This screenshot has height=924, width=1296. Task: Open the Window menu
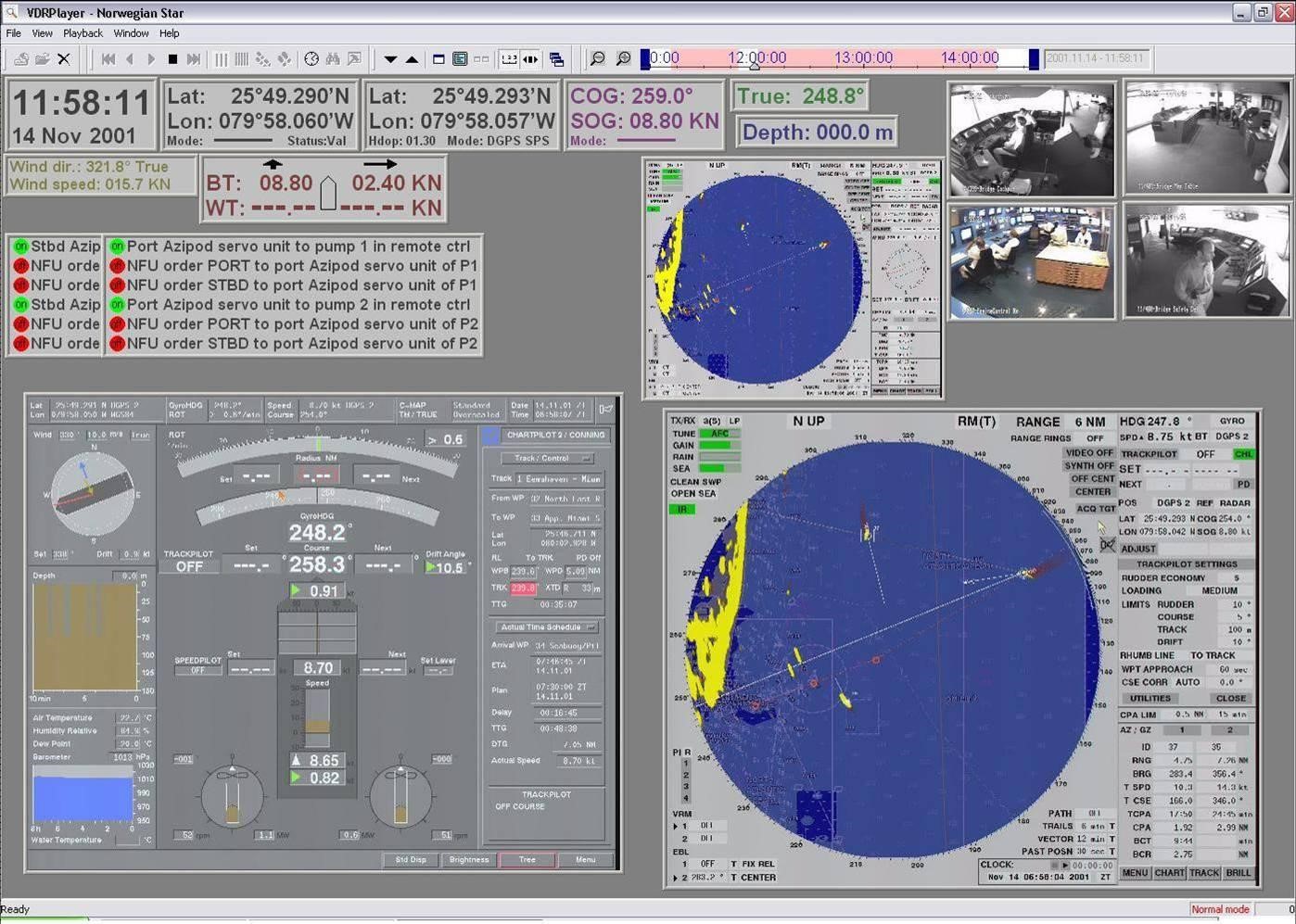[x=131, y=33]
